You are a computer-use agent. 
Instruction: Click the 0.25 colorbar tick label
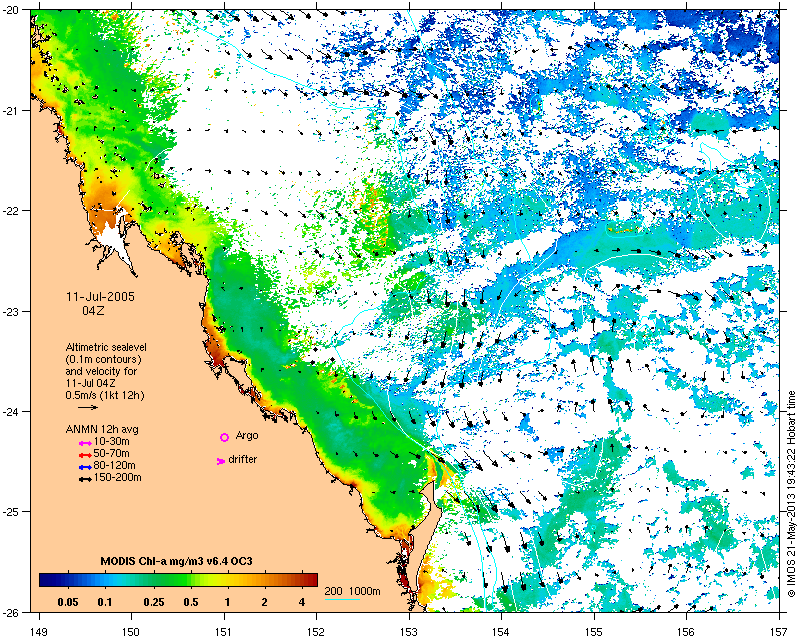click(x=154, y=602)
